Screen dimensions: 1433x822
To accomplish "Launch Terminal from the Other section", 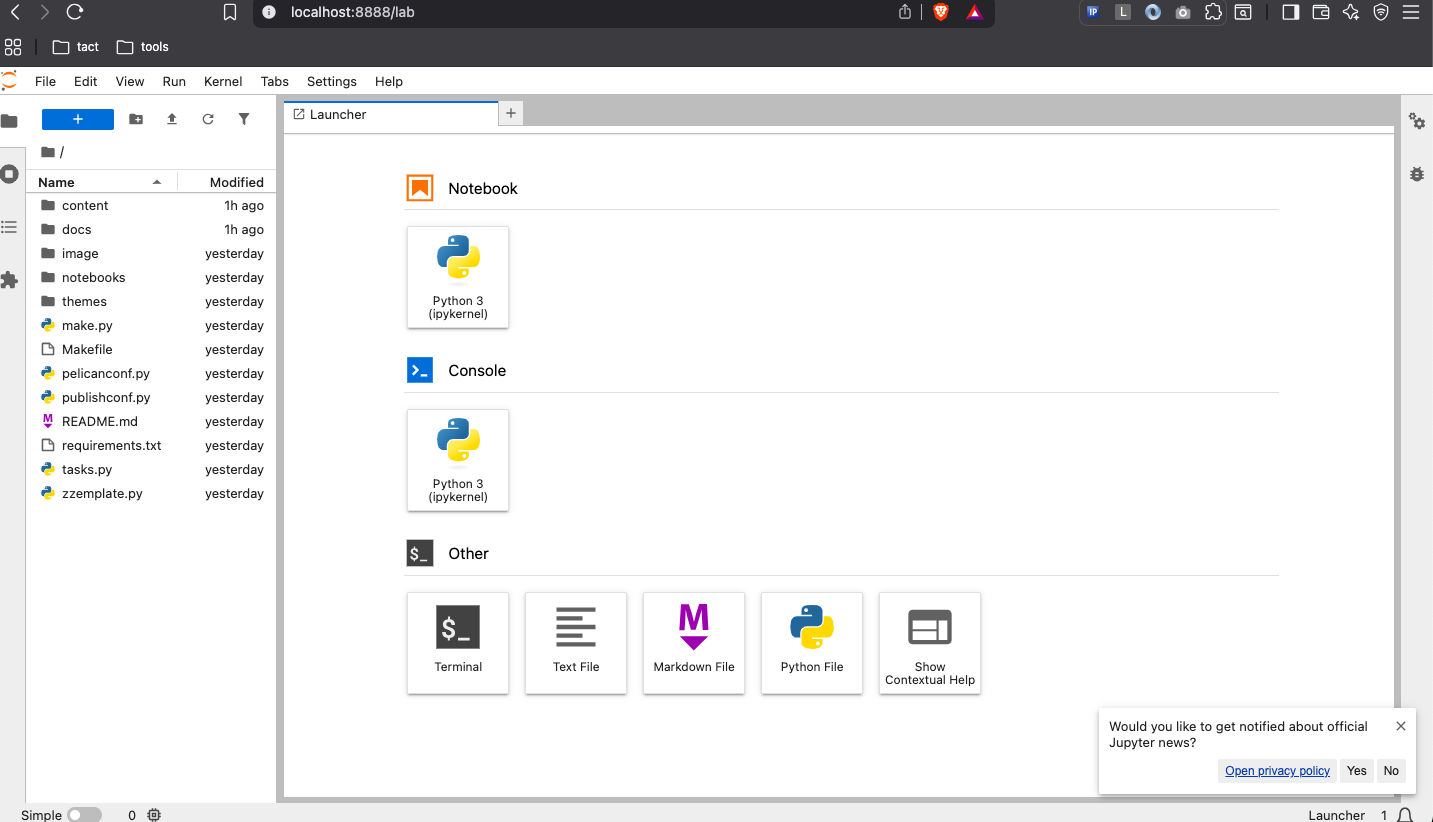I will [x=458, y=642].
